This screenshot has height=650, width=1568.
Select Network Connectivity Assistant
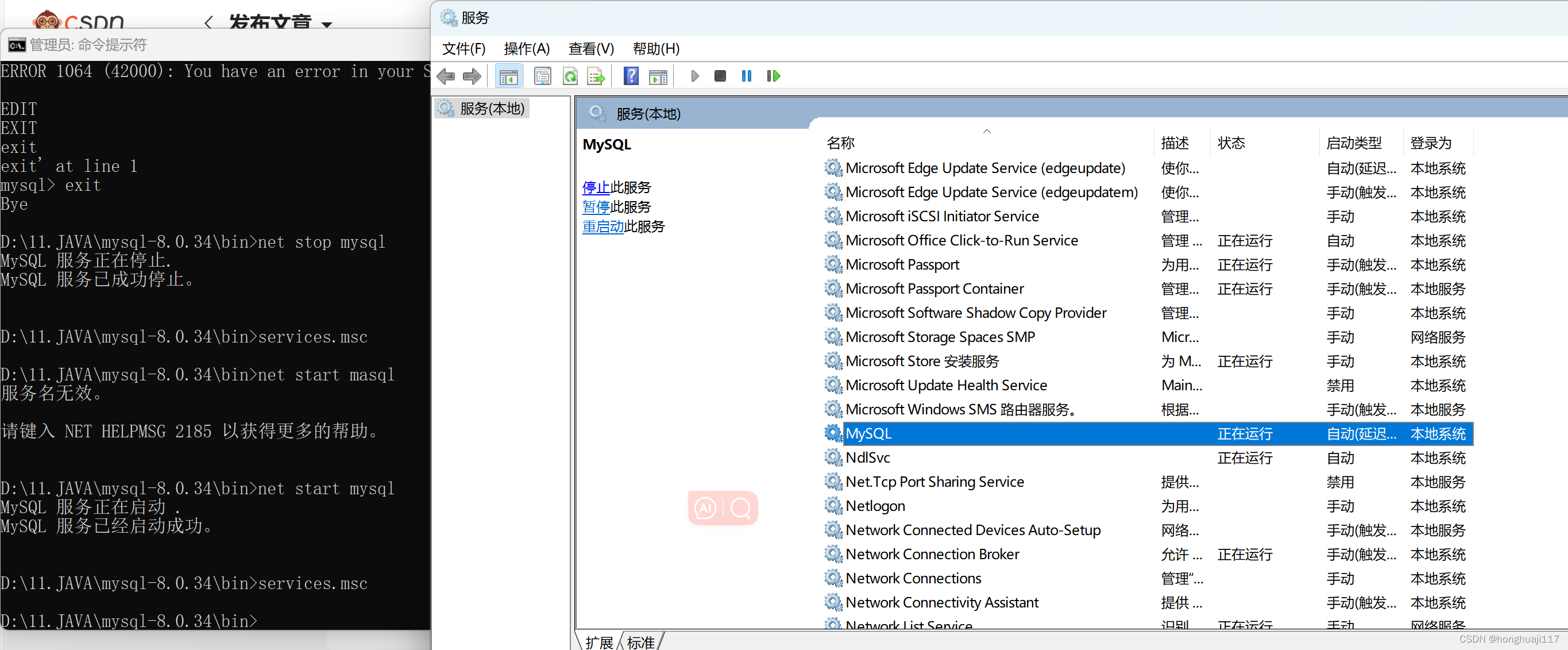1148,602
